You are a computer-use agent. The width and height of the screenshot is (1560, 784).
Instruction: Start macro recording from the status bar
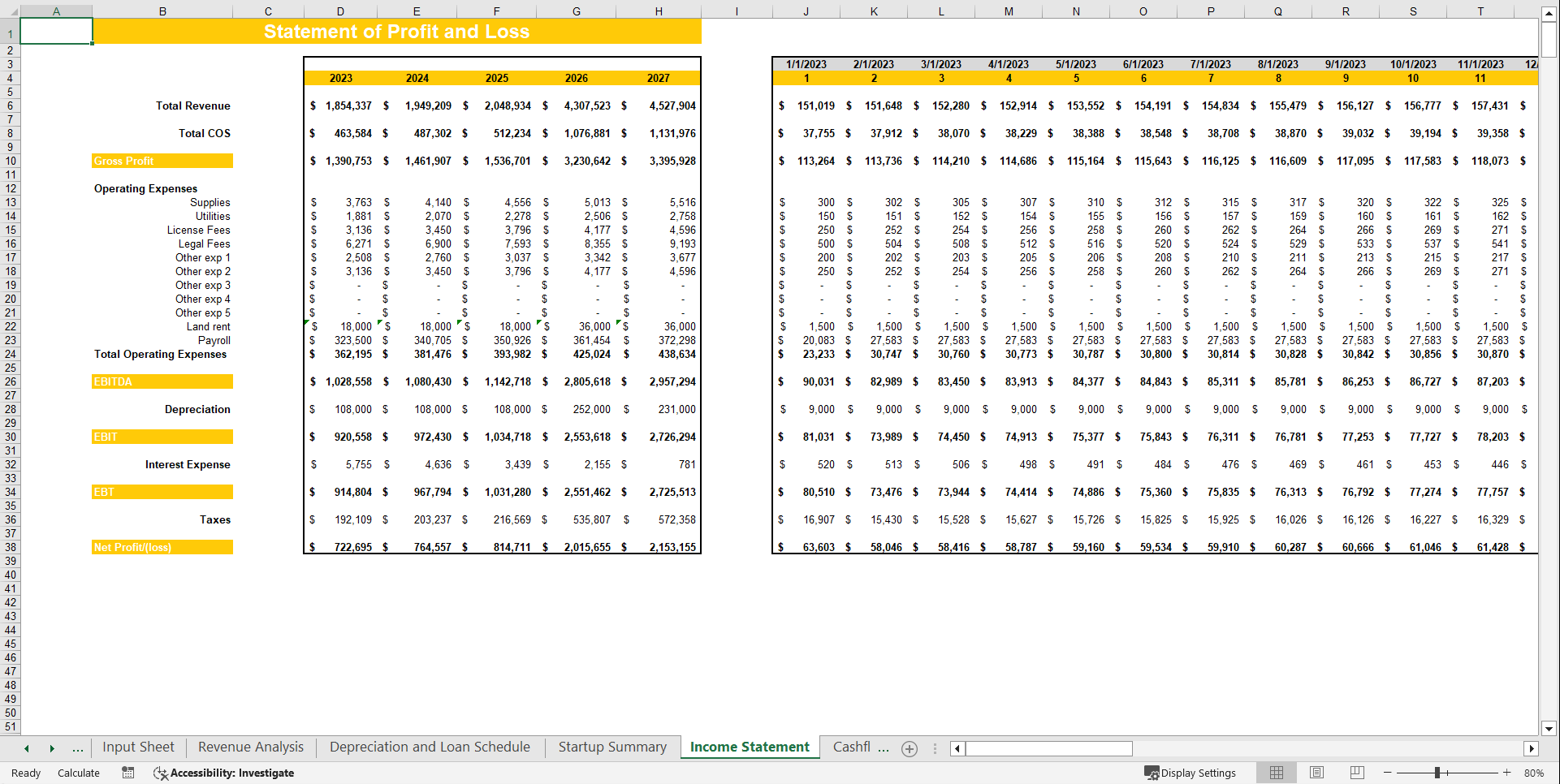127,773
